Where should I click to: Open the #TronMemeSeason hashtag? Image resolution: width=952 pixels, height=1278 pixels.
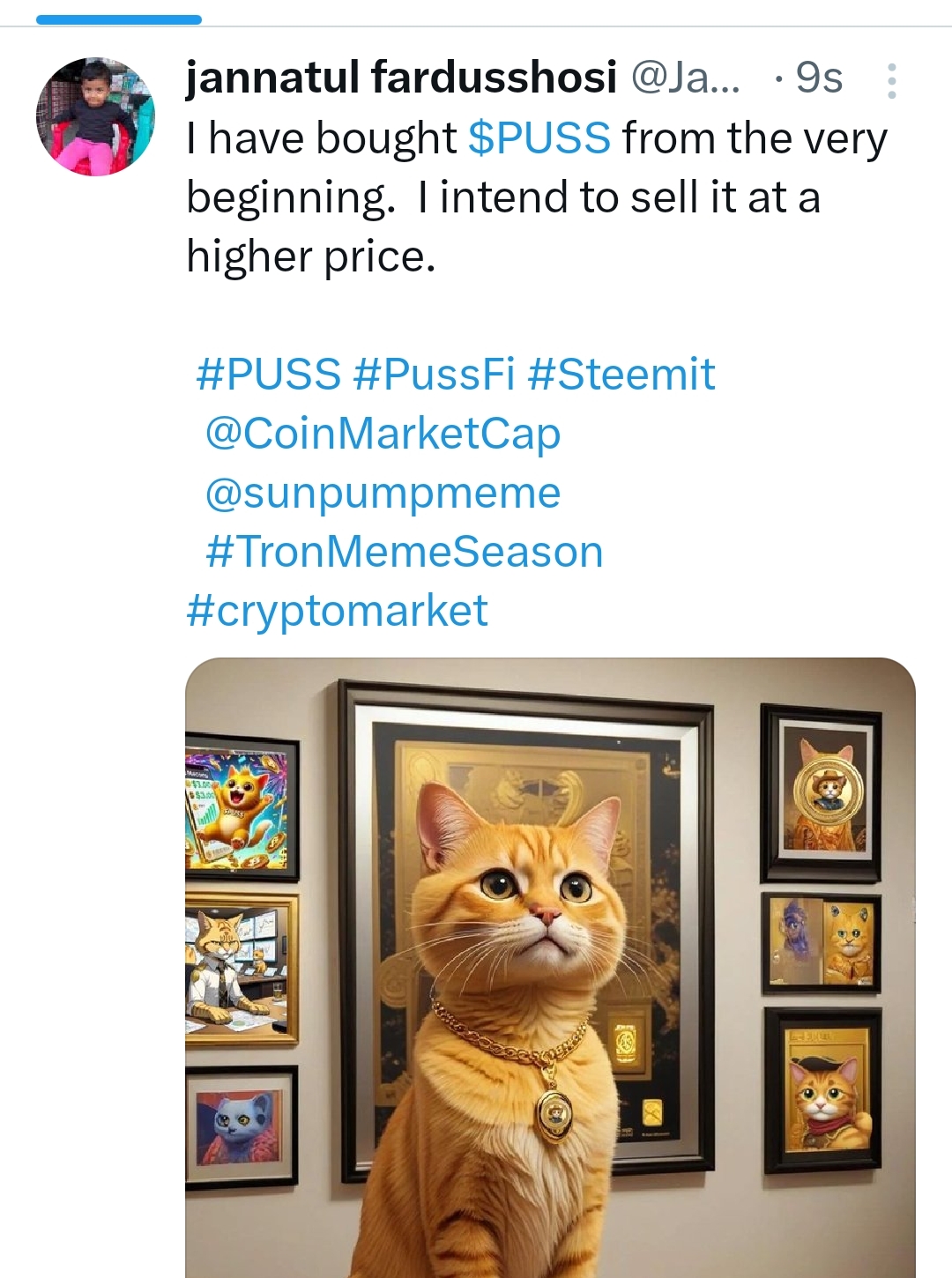pos(404,552)
